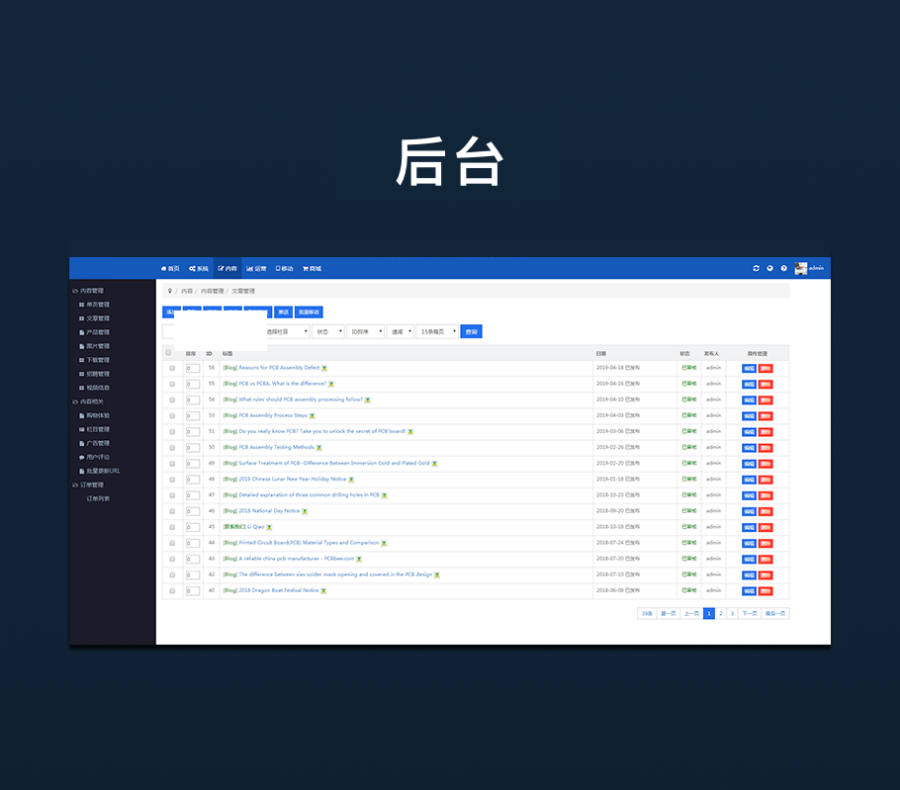Go to 首页 in top navigation
Viewport: 900px width, 790px height.
pos(170,269)
